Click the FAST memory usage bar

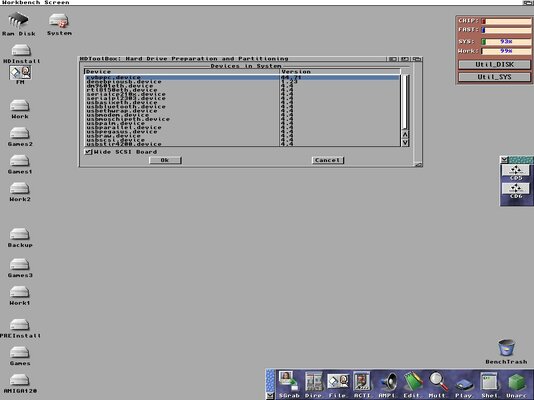(x=506, y=30)
